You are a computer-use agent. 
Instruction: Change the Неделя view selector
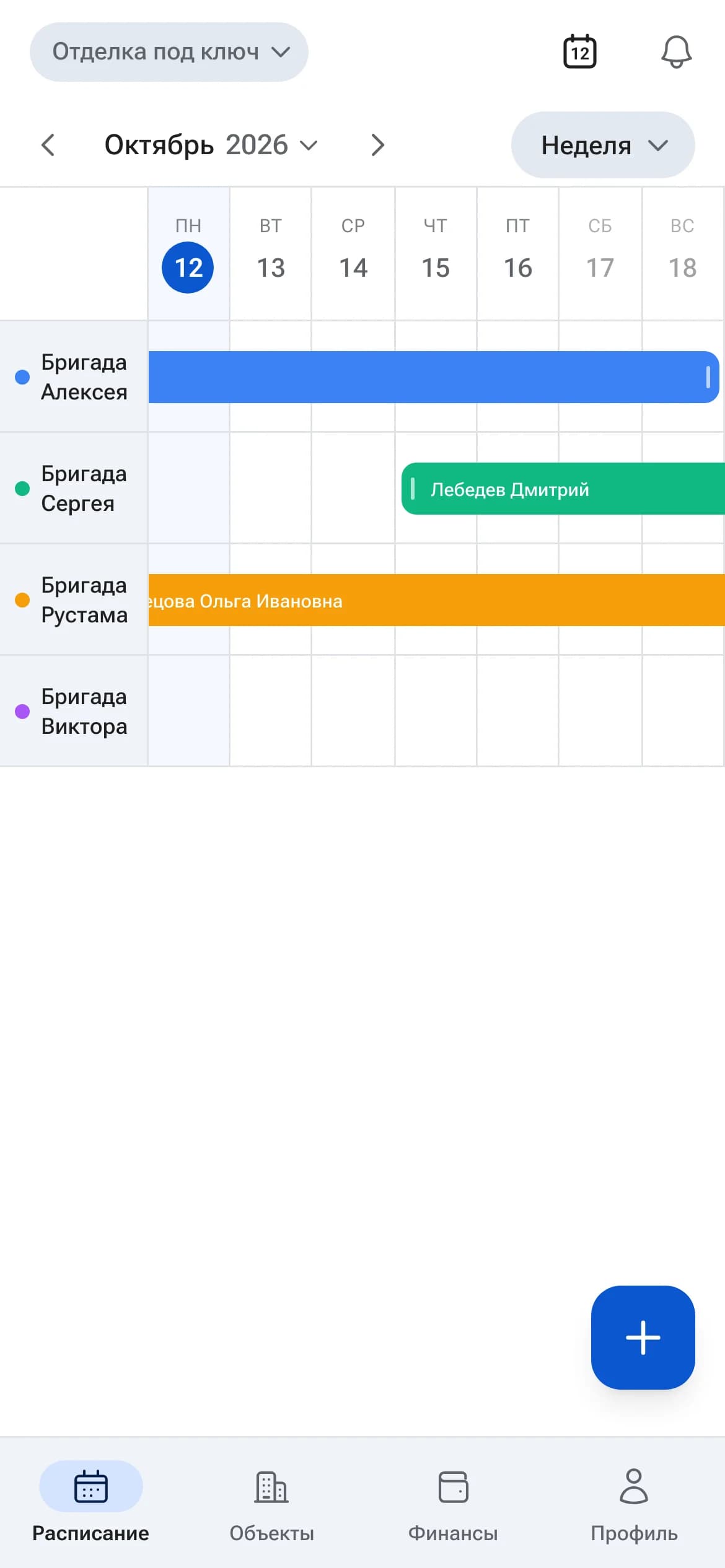tap(603, 145)
